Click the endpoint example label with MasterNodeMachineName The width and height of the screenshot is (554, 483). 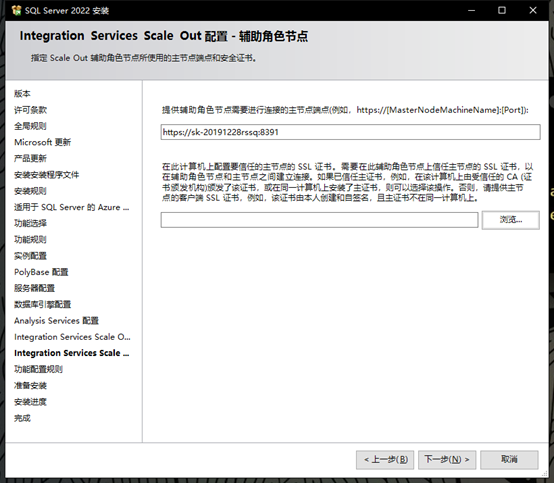point(345,110)
